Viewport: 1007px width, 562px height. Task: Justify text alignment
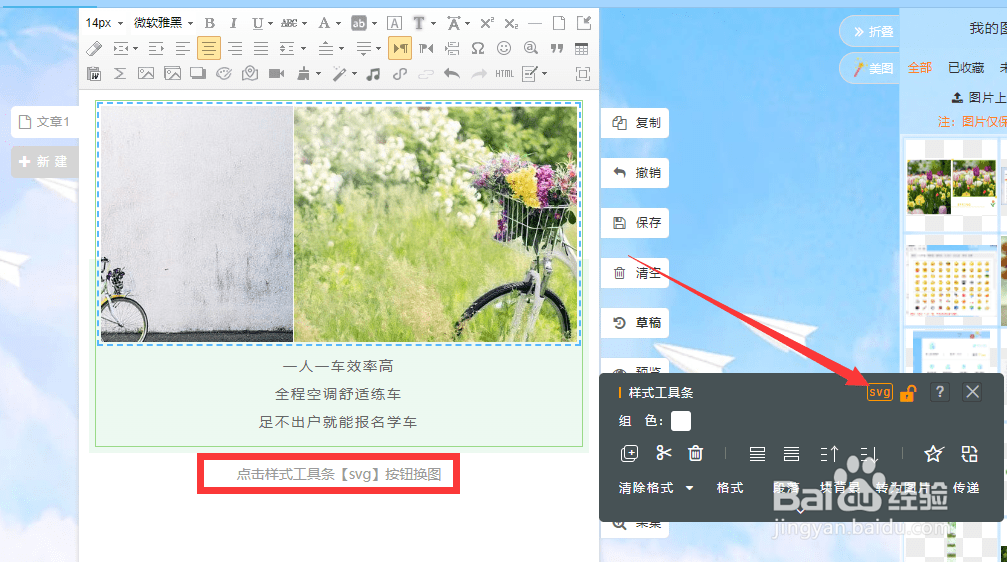pos(261,48)
